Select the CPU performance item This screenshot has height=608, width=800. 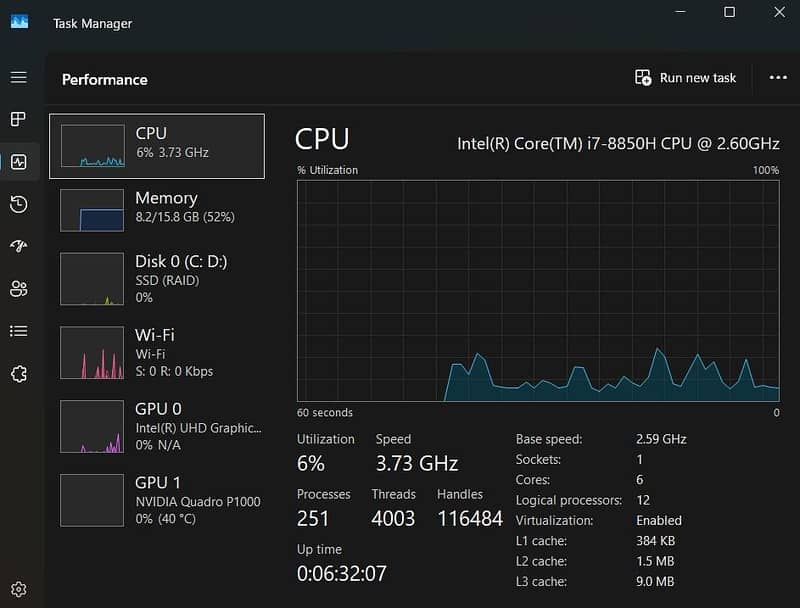click(x=157, y=146)
